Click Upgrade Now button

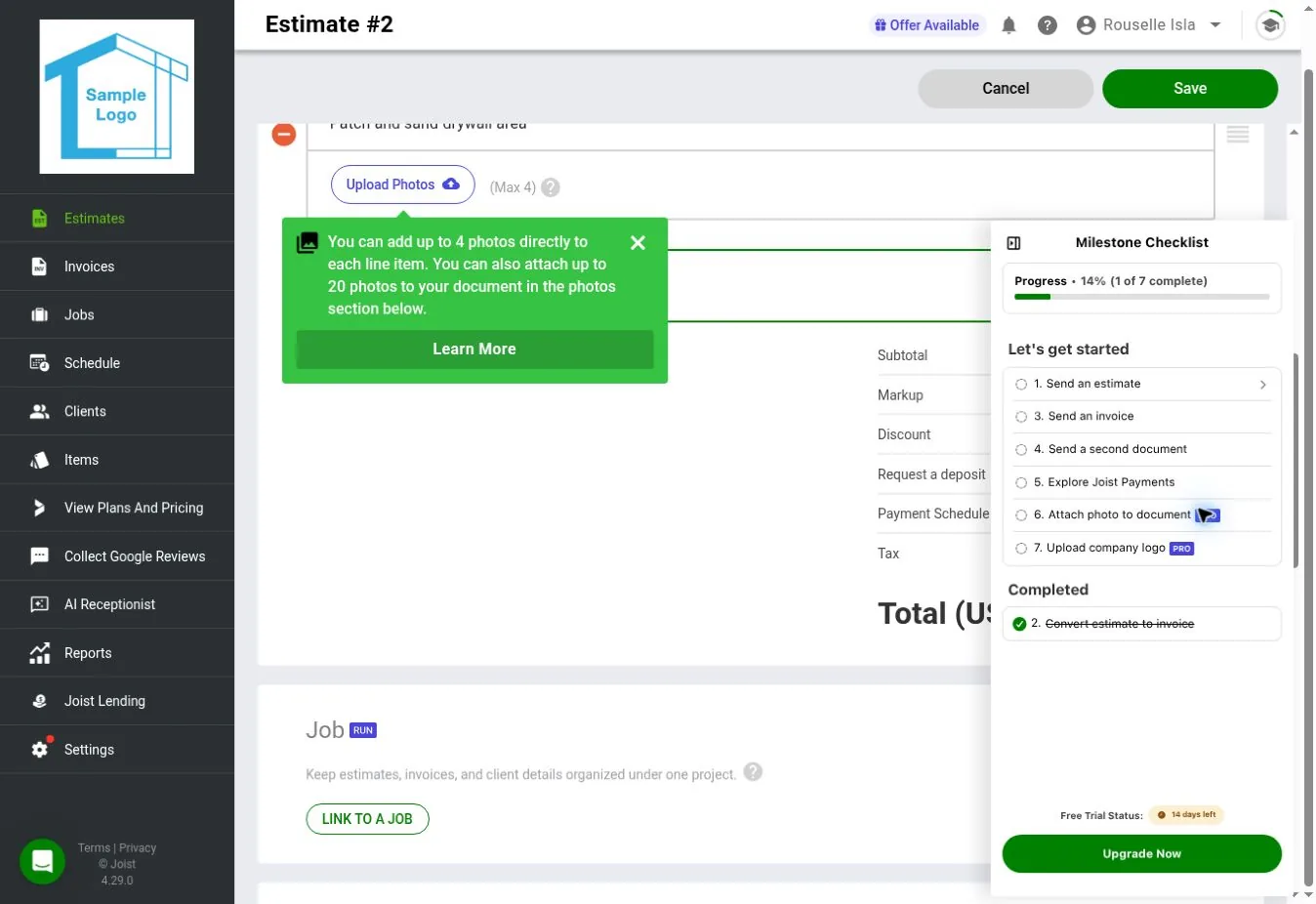pos(1141,854)
